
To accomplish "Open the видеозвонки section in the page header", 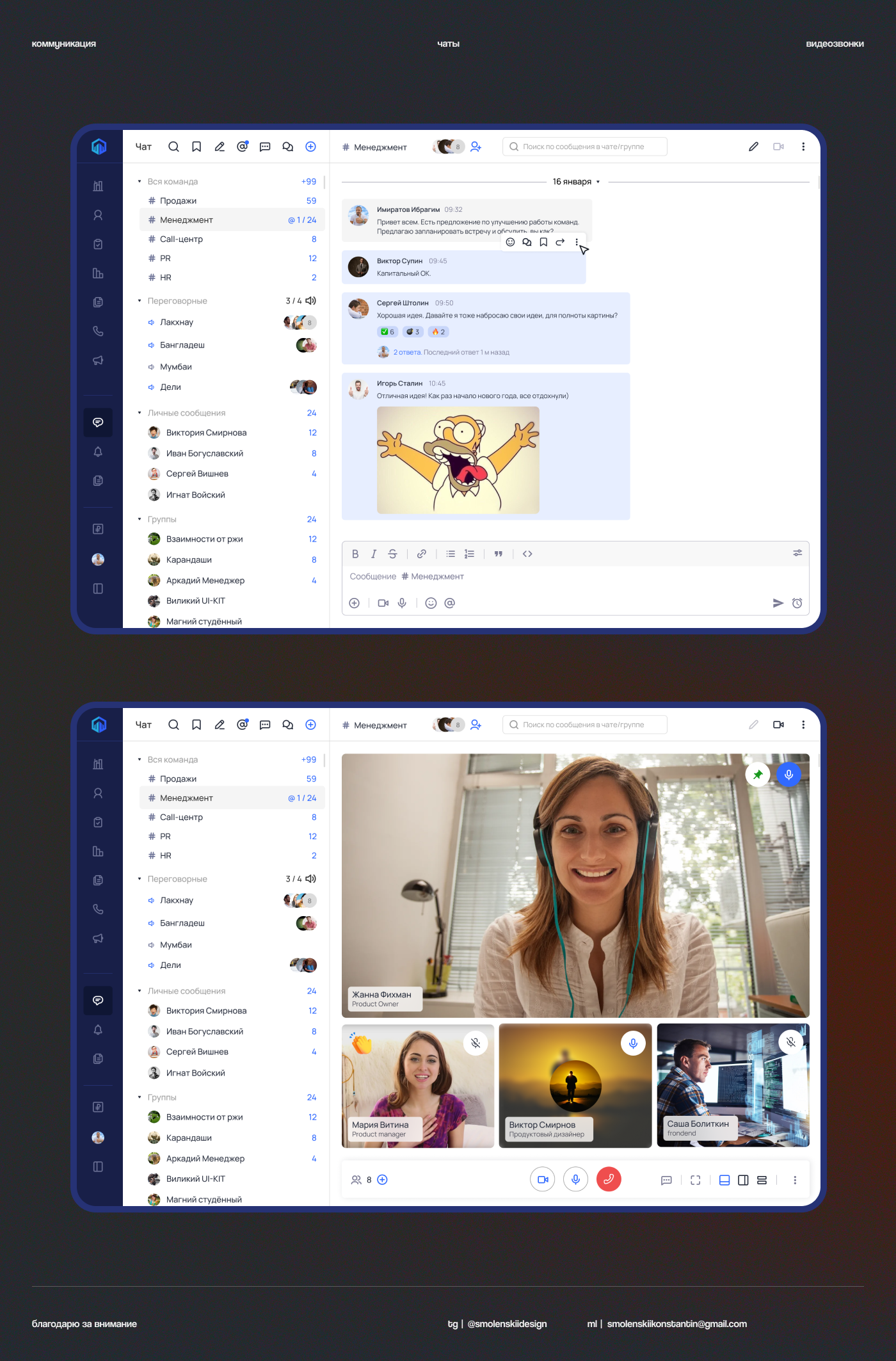I will [835, 44].
